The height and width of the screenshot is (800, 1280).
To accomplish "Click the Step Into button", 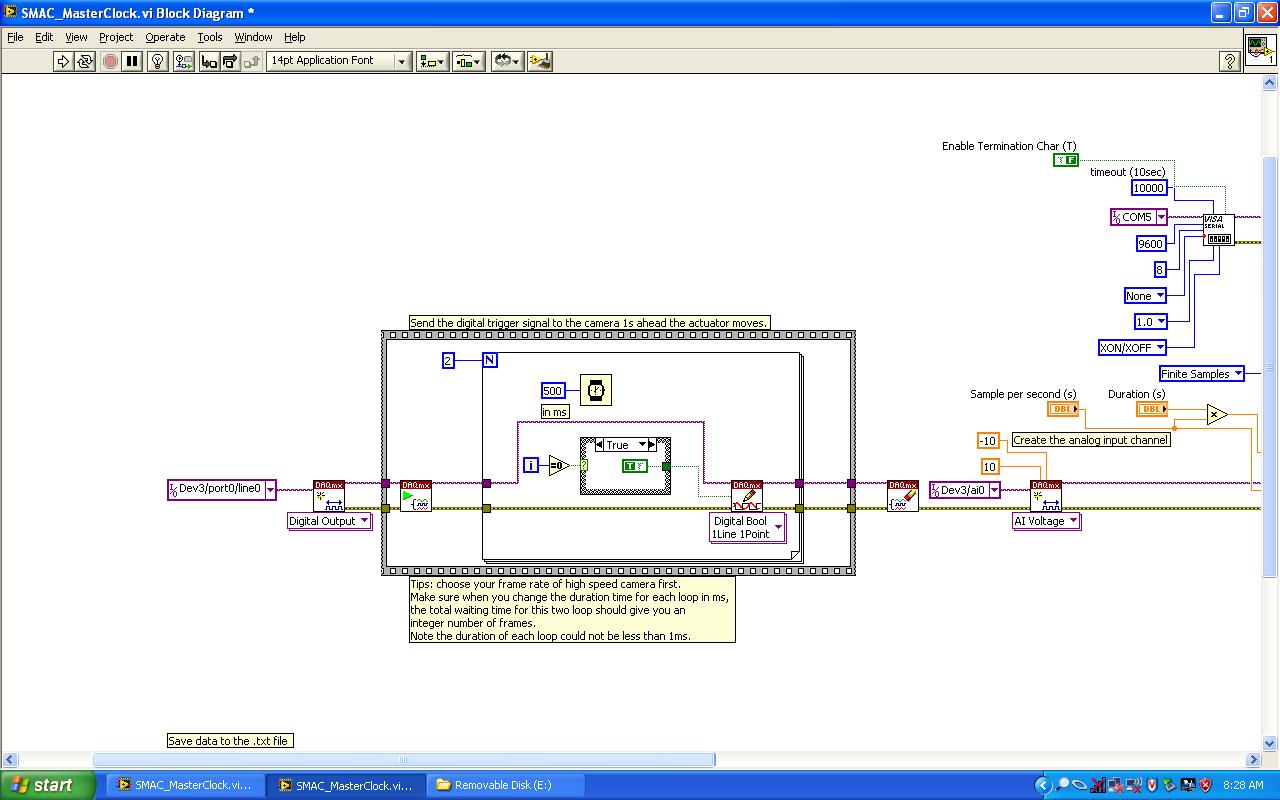I will 209,61.
